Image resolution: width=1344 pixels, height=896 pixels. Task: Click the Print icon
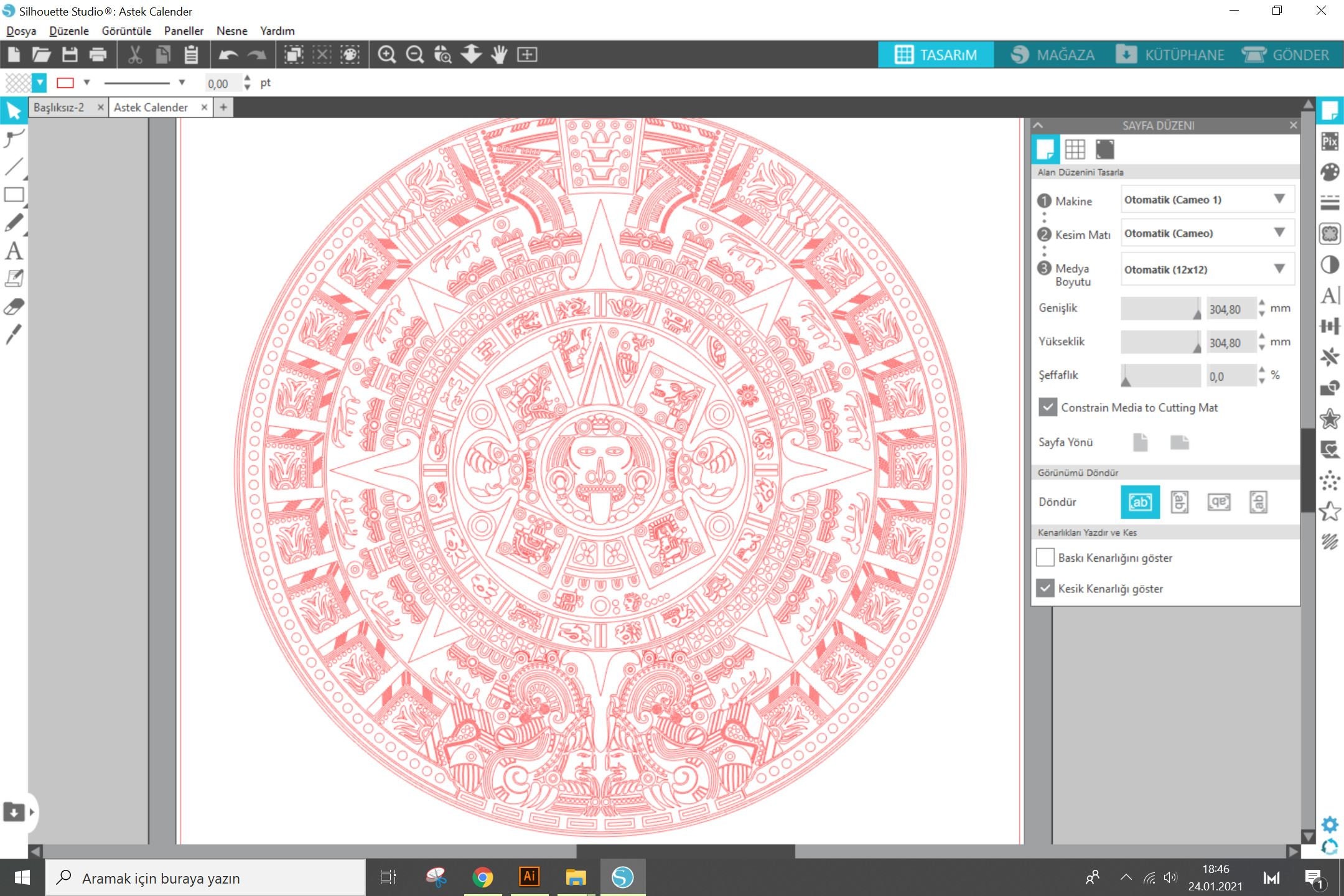tap(98, 54)
